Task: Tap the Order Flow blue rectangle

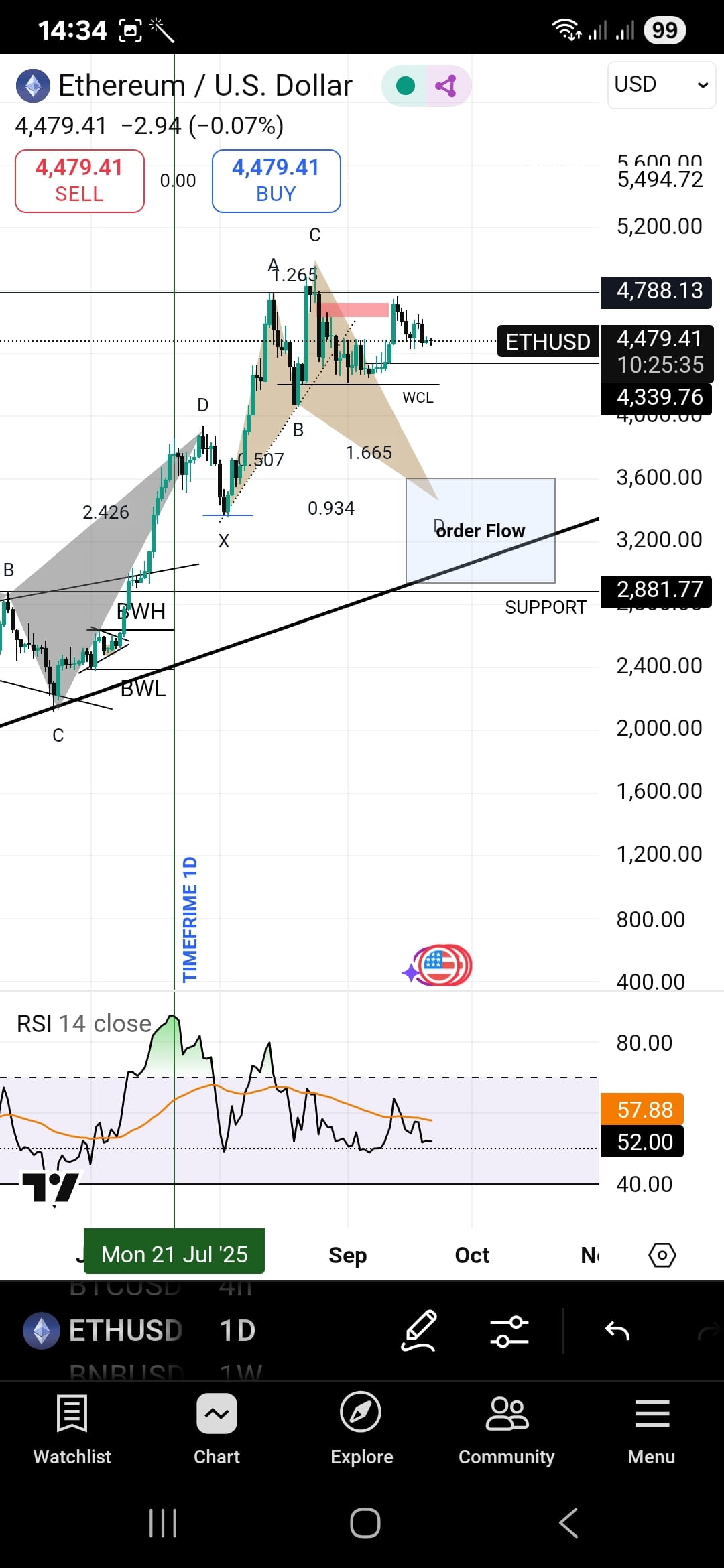Action: 481,531
